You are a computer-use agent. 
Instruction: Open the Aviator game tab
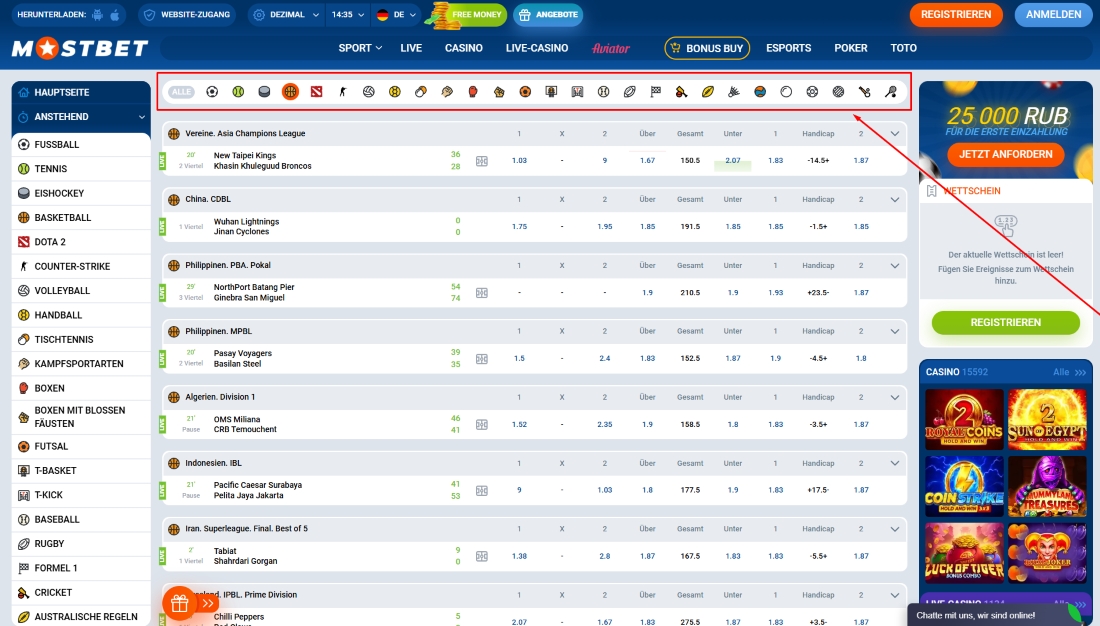(x=611, y=48)
